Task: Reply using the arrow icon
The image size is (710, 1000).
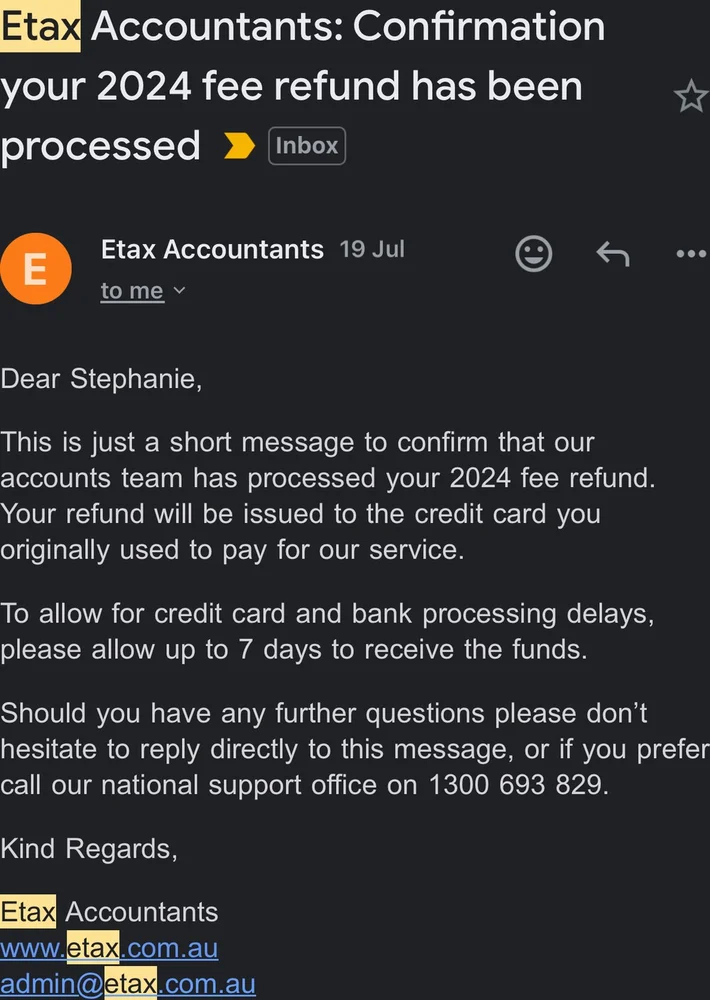Action: pyautogui.click(x=612, y=254)
